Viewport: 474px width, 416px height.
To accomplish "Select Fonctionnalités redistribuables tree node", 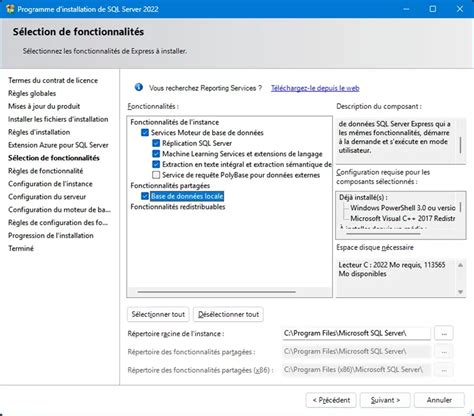I will point(178,207).
